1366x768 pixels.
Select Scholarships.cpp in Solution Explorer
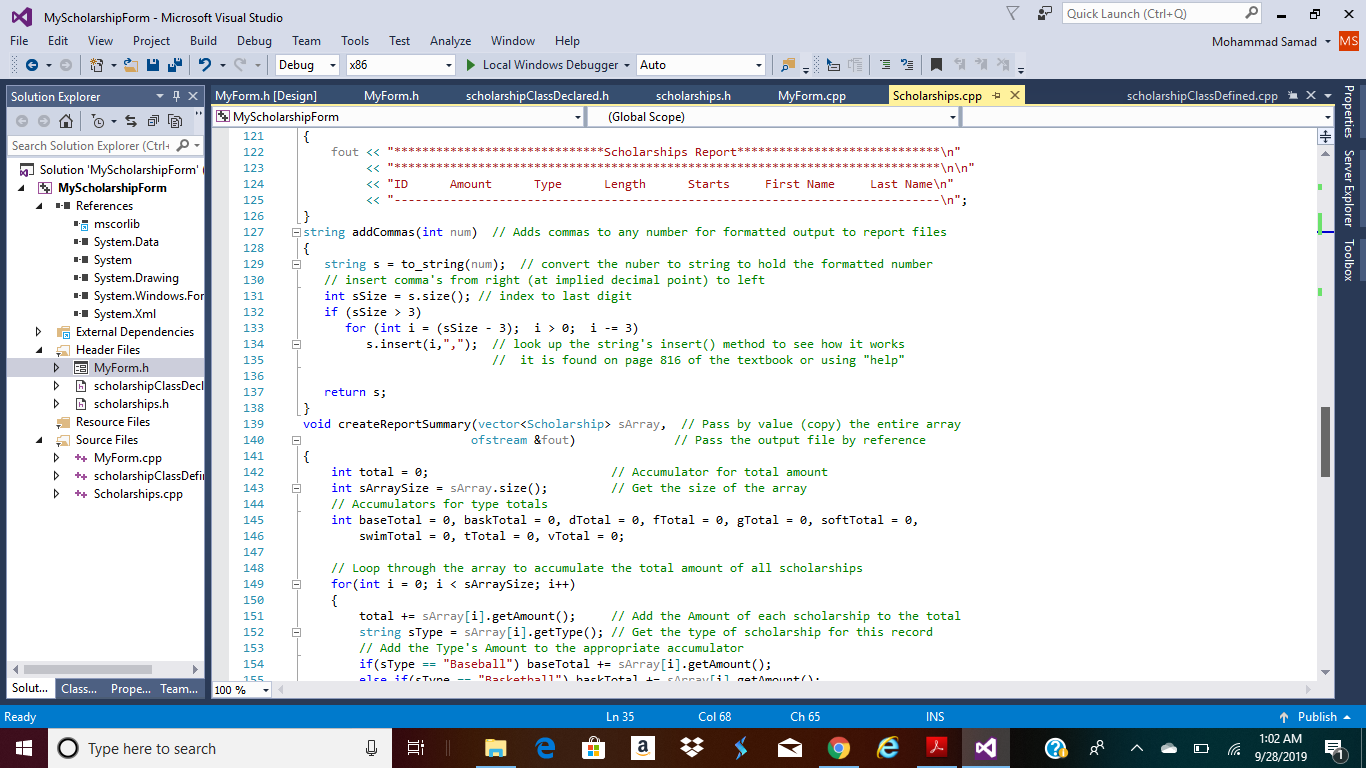(x=138, y=494)
